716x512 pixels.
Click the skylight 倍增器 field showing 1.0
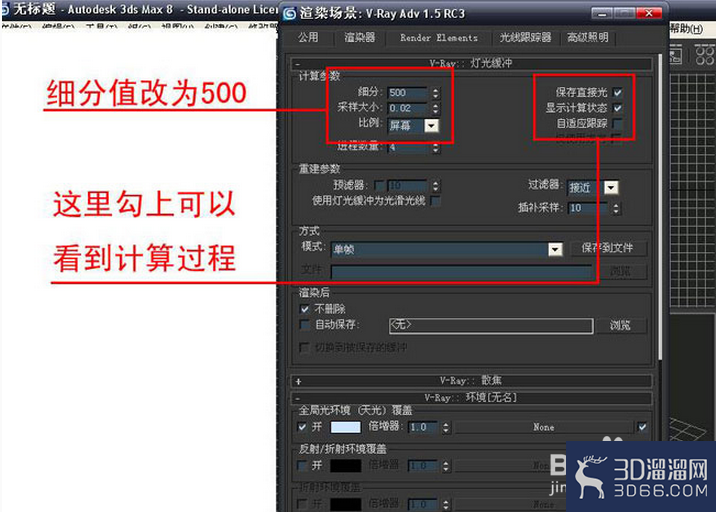422,428
